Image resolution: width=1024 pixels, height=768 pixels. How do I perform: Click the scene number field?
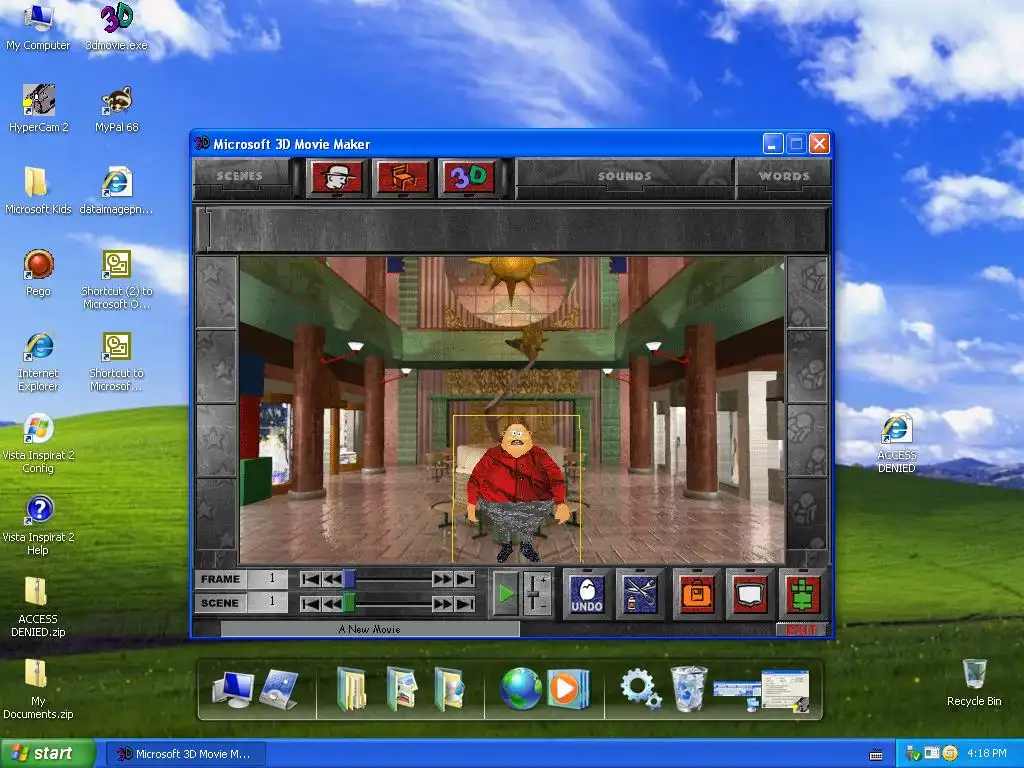coord(267,602)
